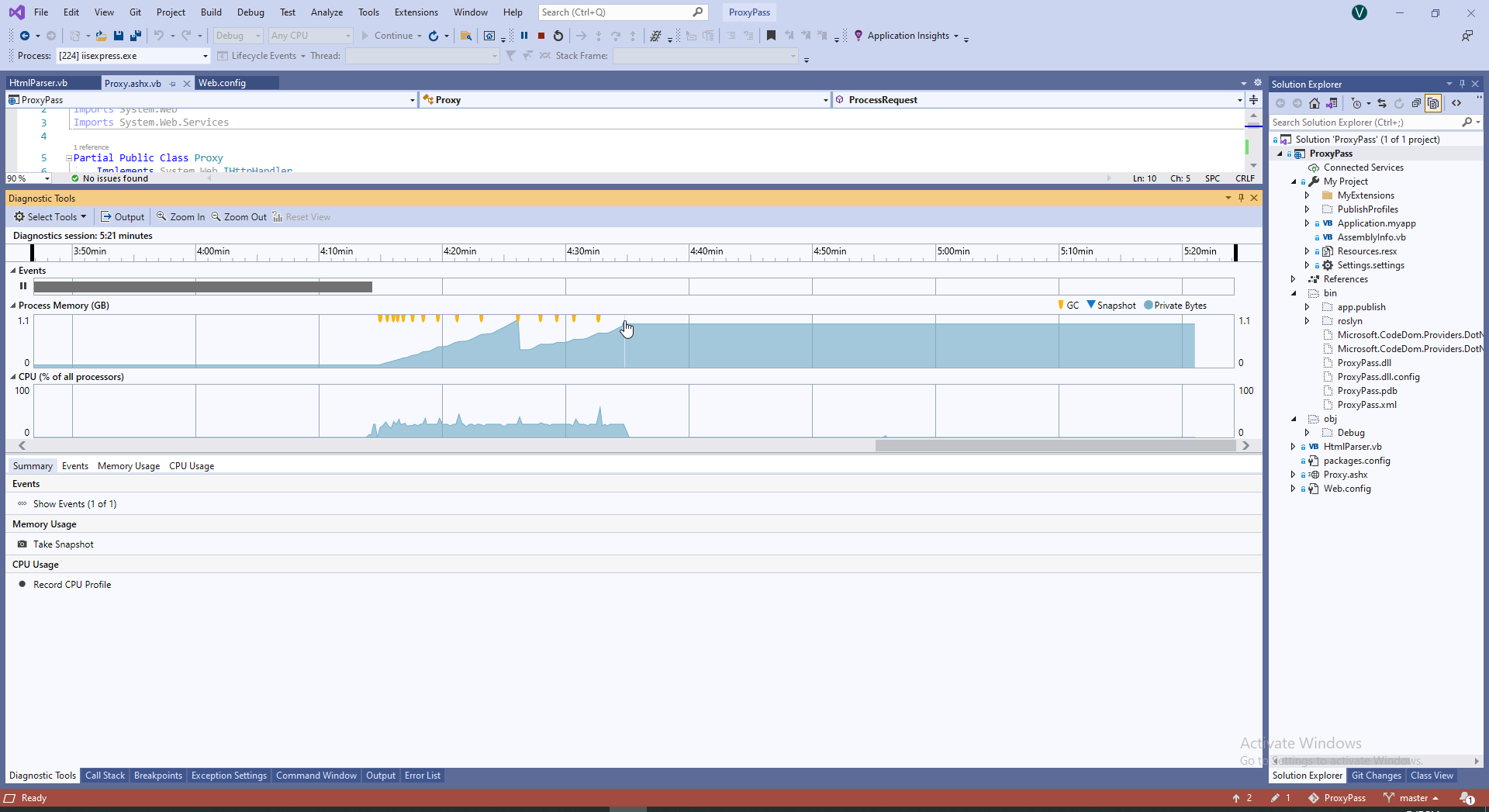Viewport: 1489px width, 812px height.
Task: Click the toolbar bookmark icon
Action: point(771,36)
